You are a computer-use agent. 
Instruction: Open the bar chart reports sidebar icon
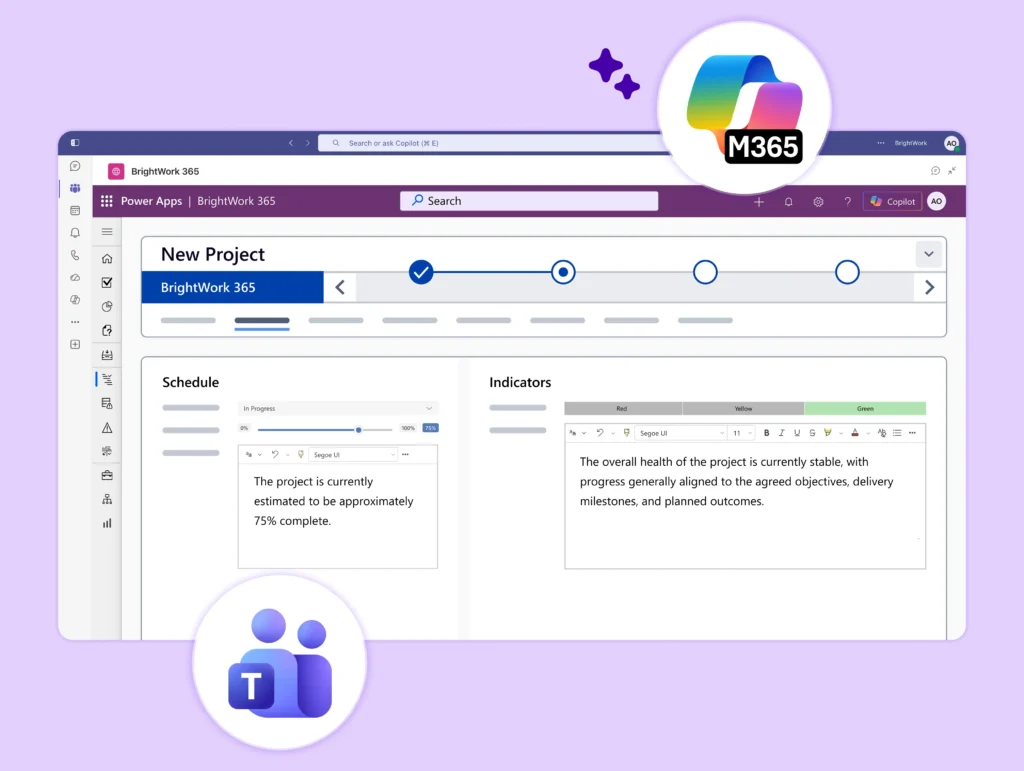coord(107,524)
